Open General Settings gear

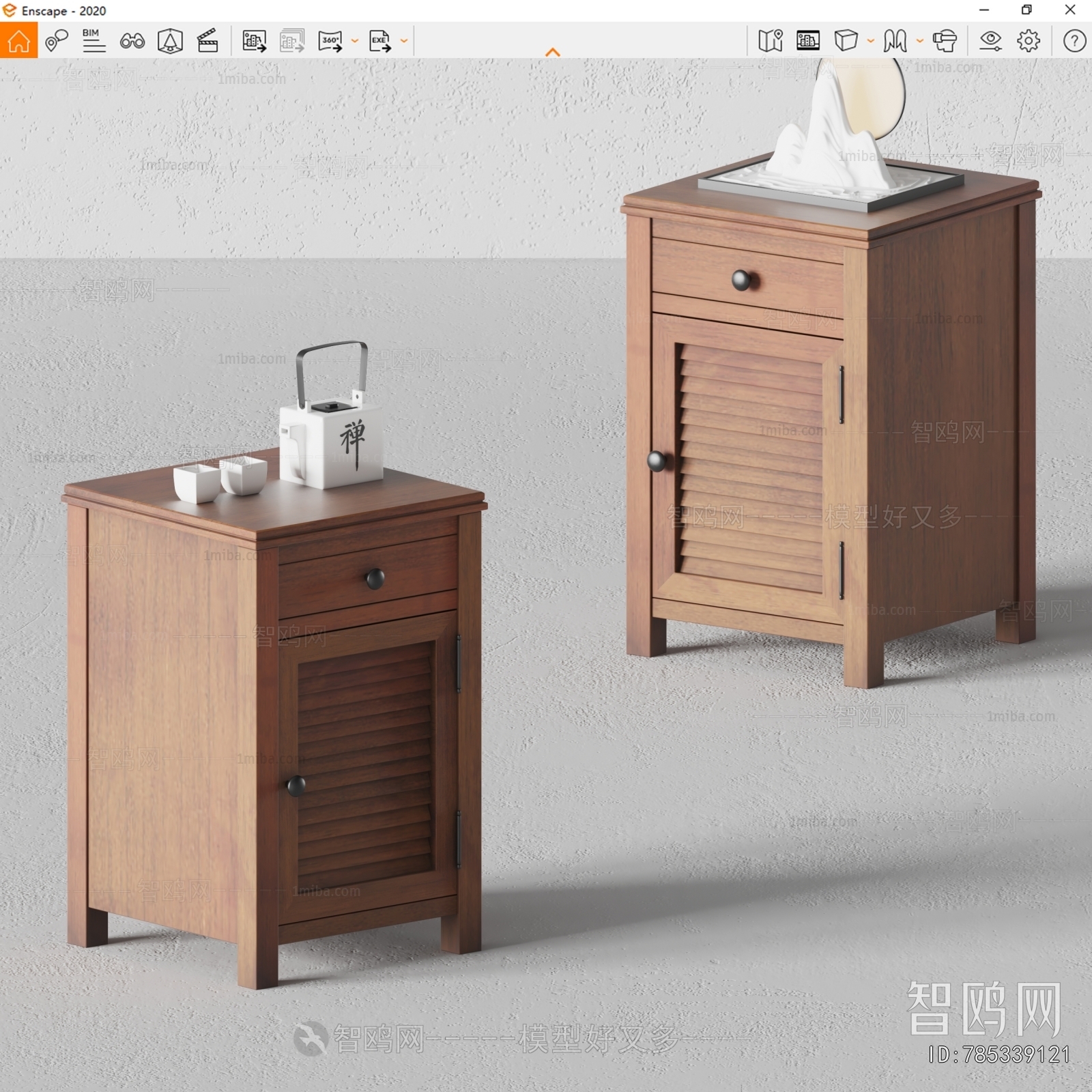pos(1029,41)
